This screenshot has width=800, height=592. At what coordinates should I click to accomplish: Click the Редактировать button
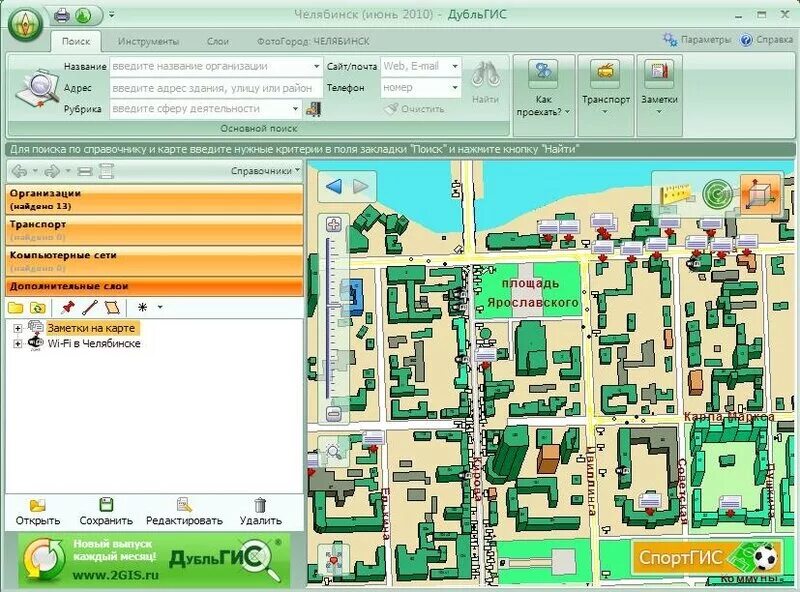pos(184,512)
